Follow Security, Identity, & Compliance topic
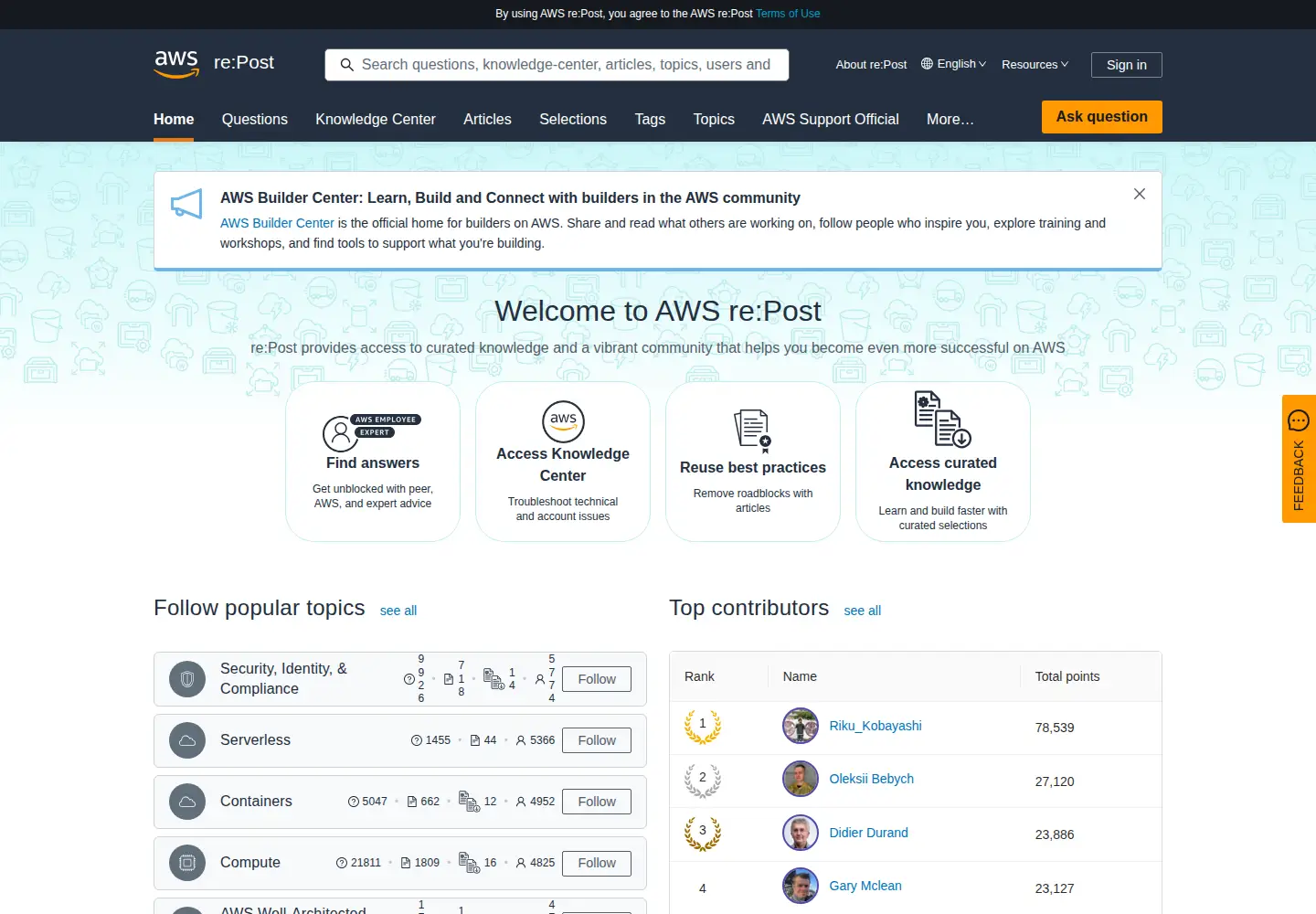Image resolution: width=1316 pixels, height=914 pixels. pos(597,679)
